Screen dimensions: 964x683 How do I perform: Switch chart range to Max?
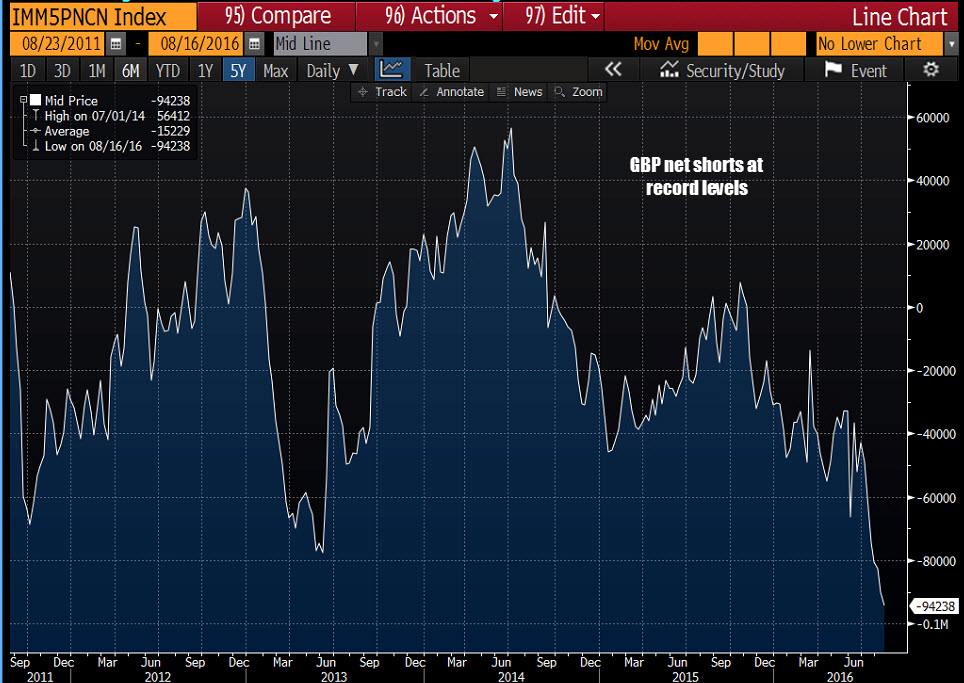coord(277,70)
